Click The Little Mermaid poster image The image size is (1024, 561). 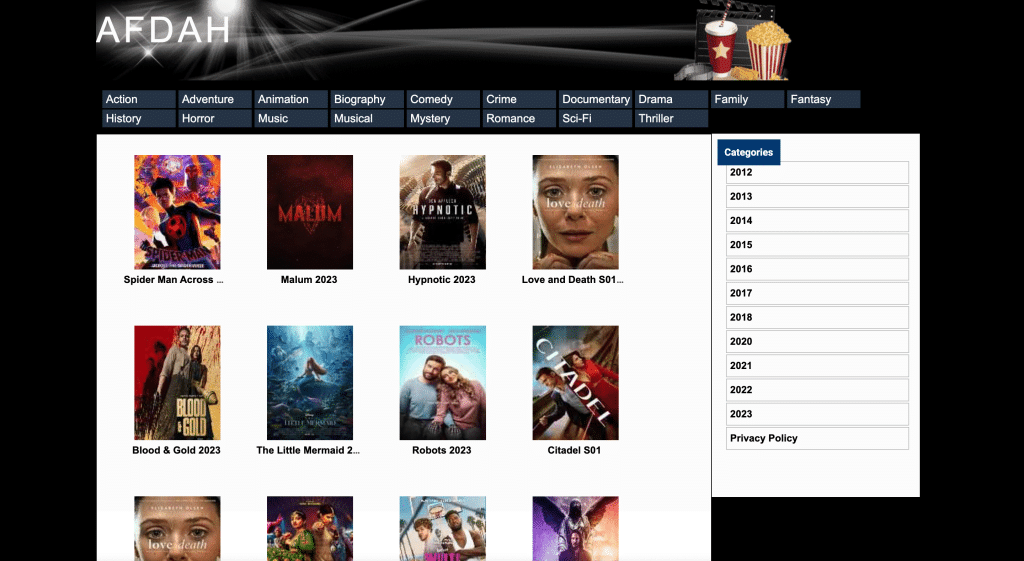click(x=310, y=382)
